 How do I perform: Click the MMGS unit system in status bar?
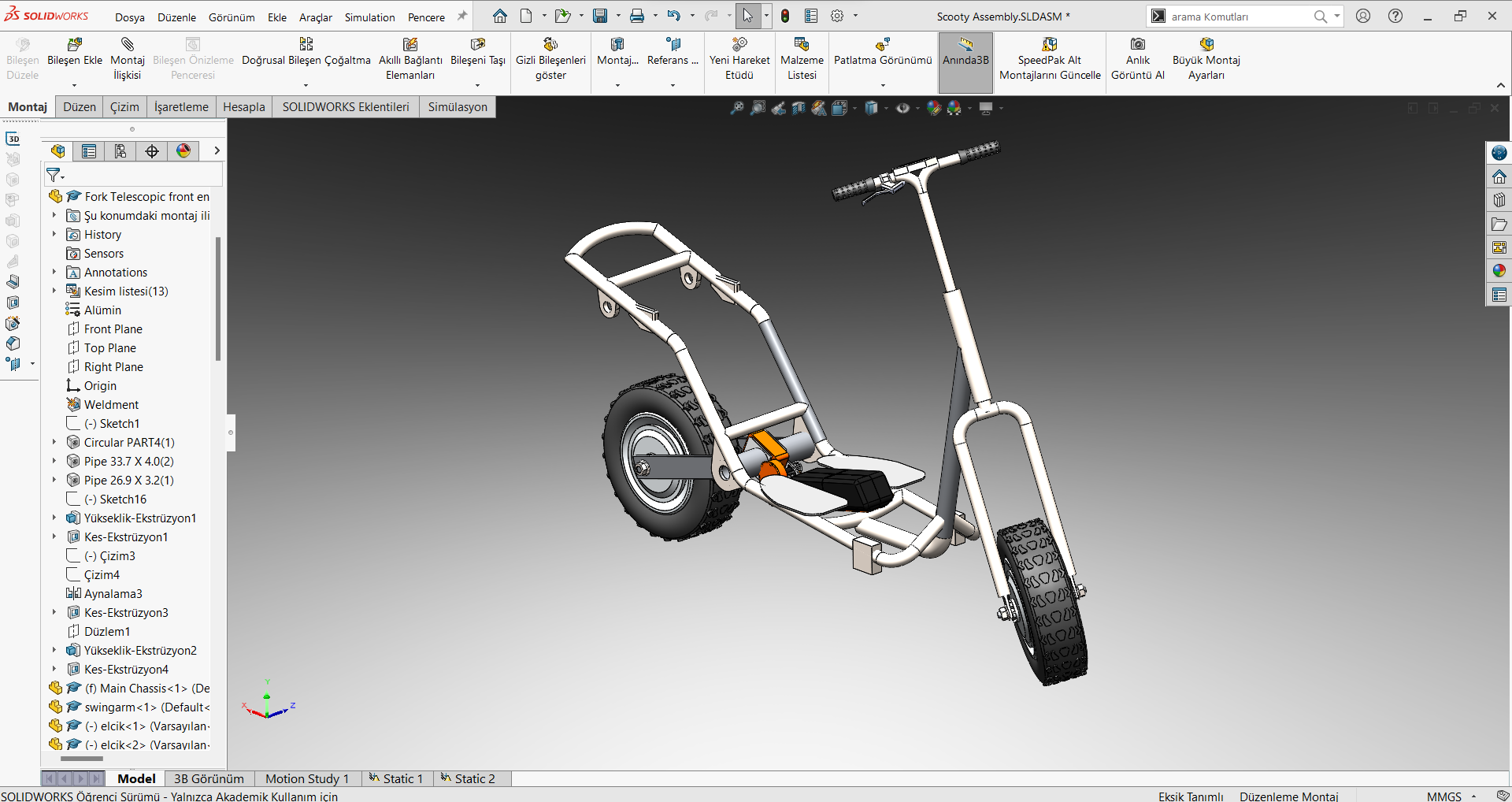pos(1443,796)
